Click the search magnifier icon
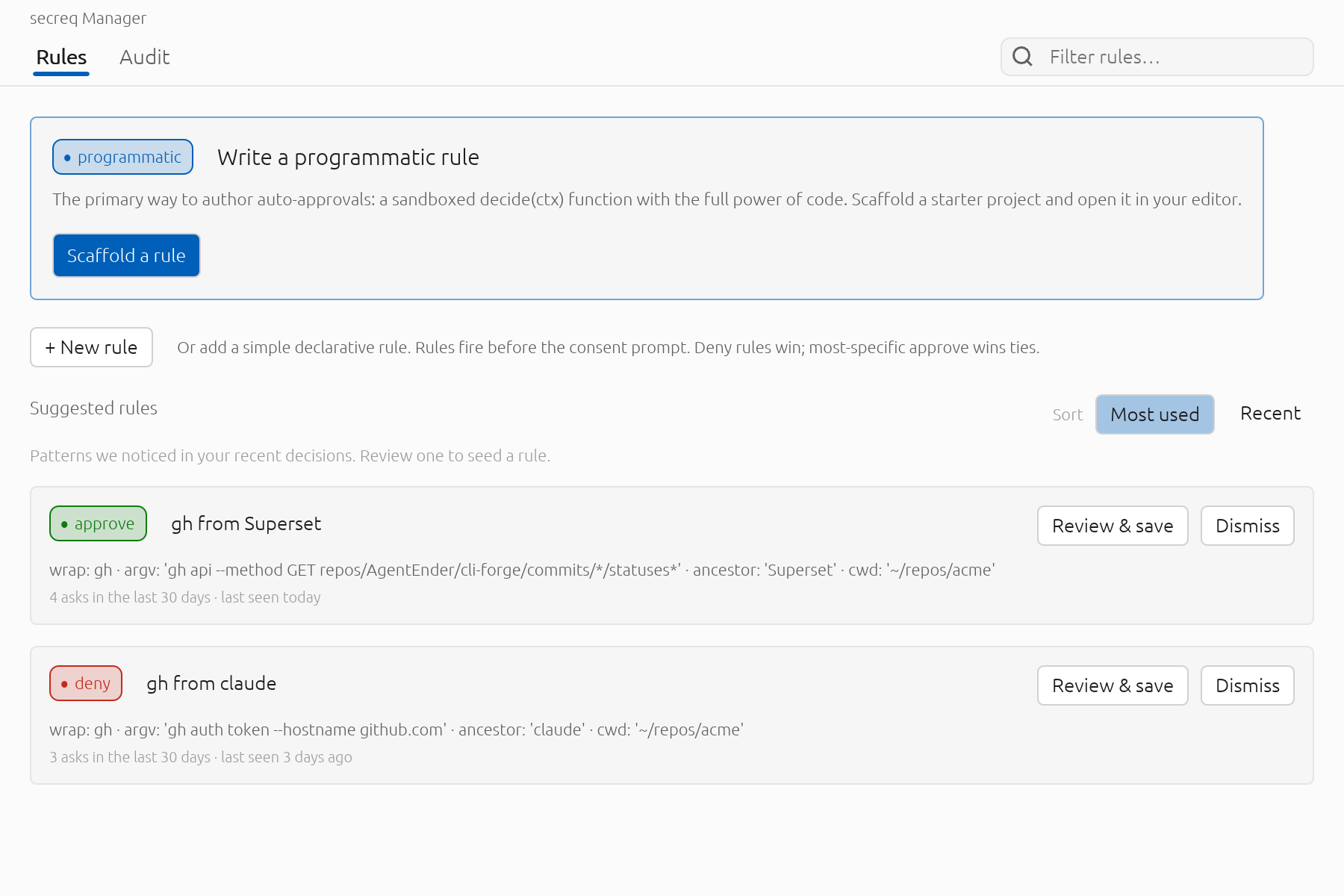The image size is (1344, 896). coord(1022,57)
